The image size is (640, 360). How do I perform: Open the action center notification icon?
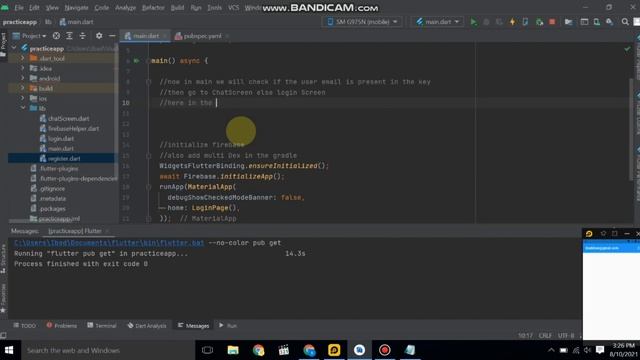pyautogui.click(x=600, y=350)
